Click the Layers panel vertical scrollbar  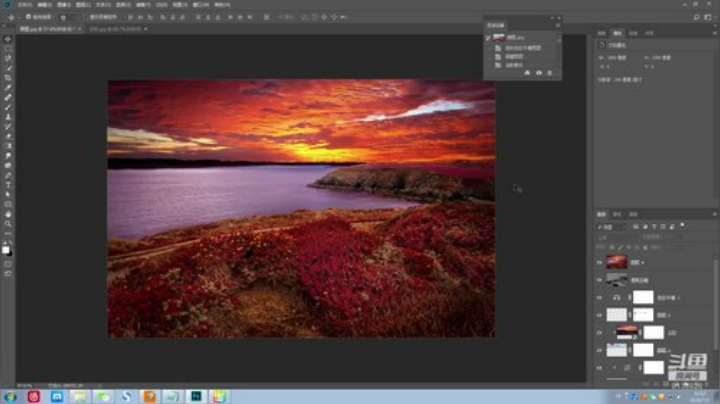tap(716, 303)
